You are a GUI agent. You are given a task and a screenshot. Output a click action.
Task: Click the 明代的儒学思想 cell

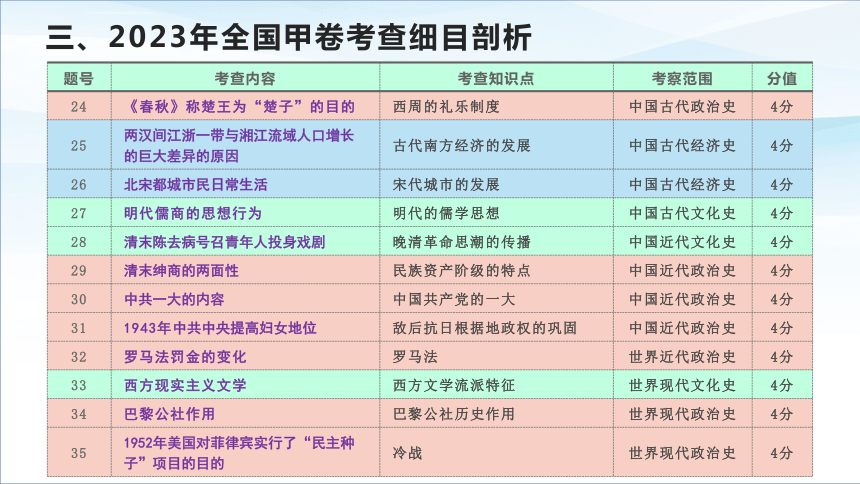pos(496,213)
